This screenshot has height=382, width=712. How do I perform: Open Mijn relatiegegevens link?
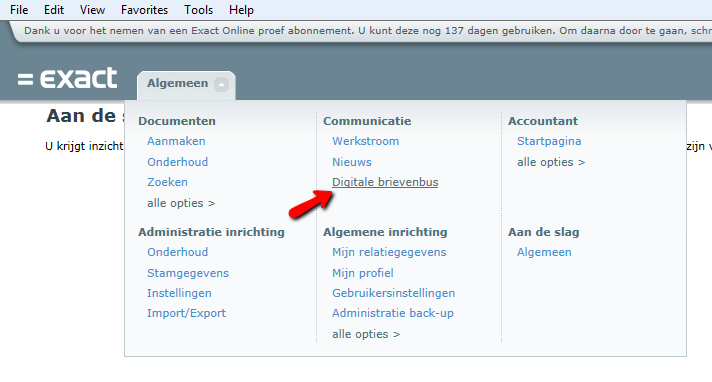389,252
